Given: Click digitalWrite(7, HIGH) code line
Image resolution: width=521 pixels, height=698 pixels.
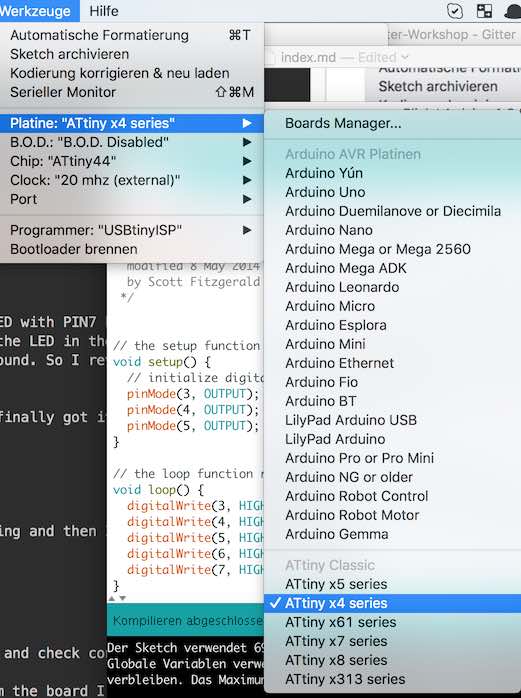Looking at the screenshot, I should (x=195, y=570).
